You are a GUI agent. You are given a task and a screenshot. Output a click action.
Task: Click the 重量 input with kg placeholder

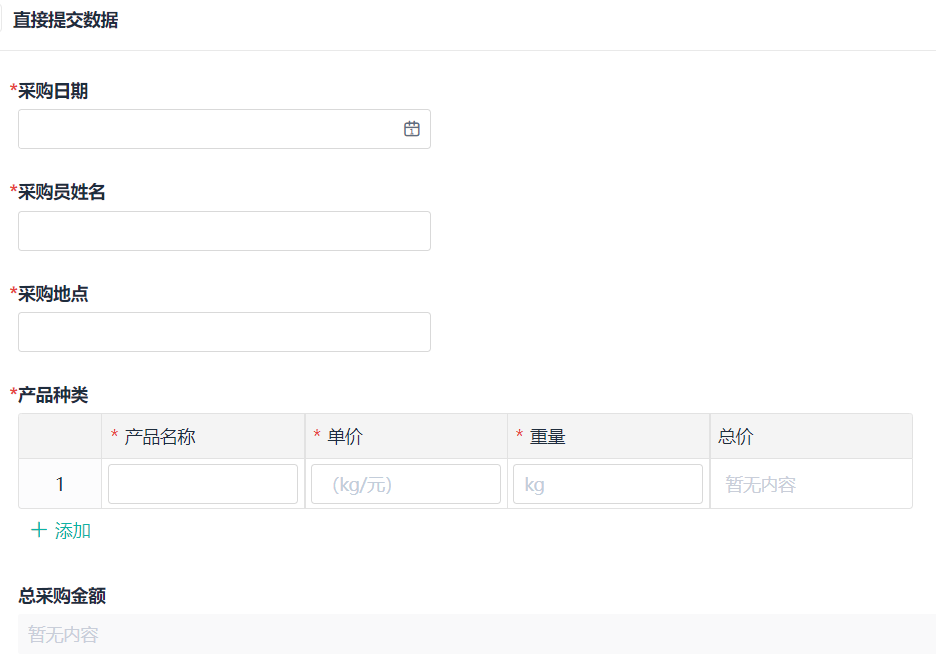point(607,484)
